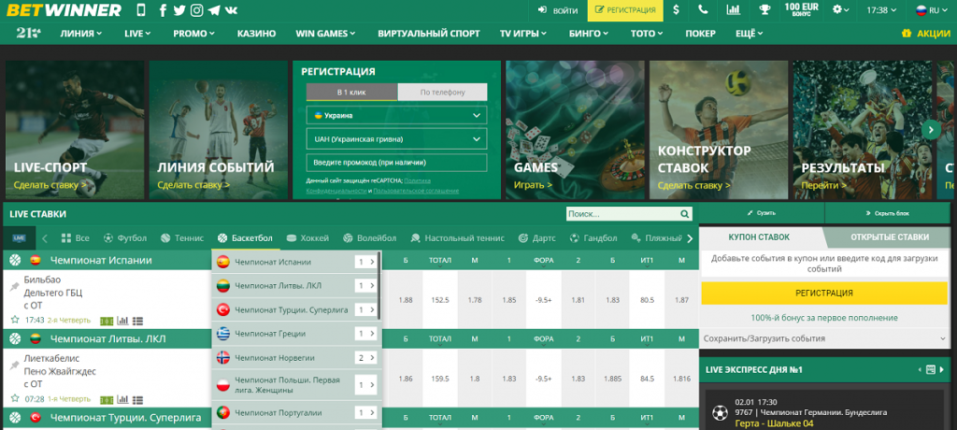
Task: Open the Facebook social link
Action: coord(162,10)
